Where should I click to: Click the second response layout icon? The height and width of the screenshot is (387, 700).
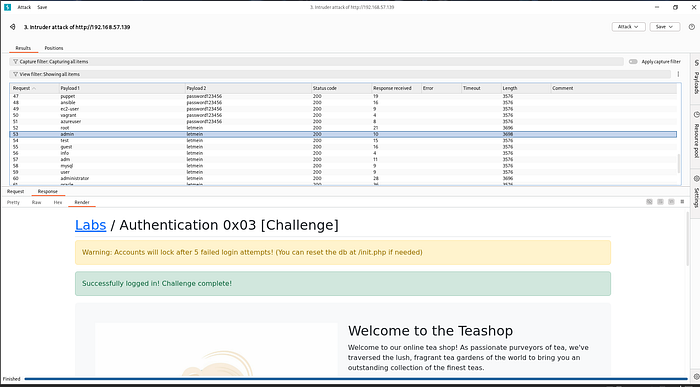click(x=660, y=202)
